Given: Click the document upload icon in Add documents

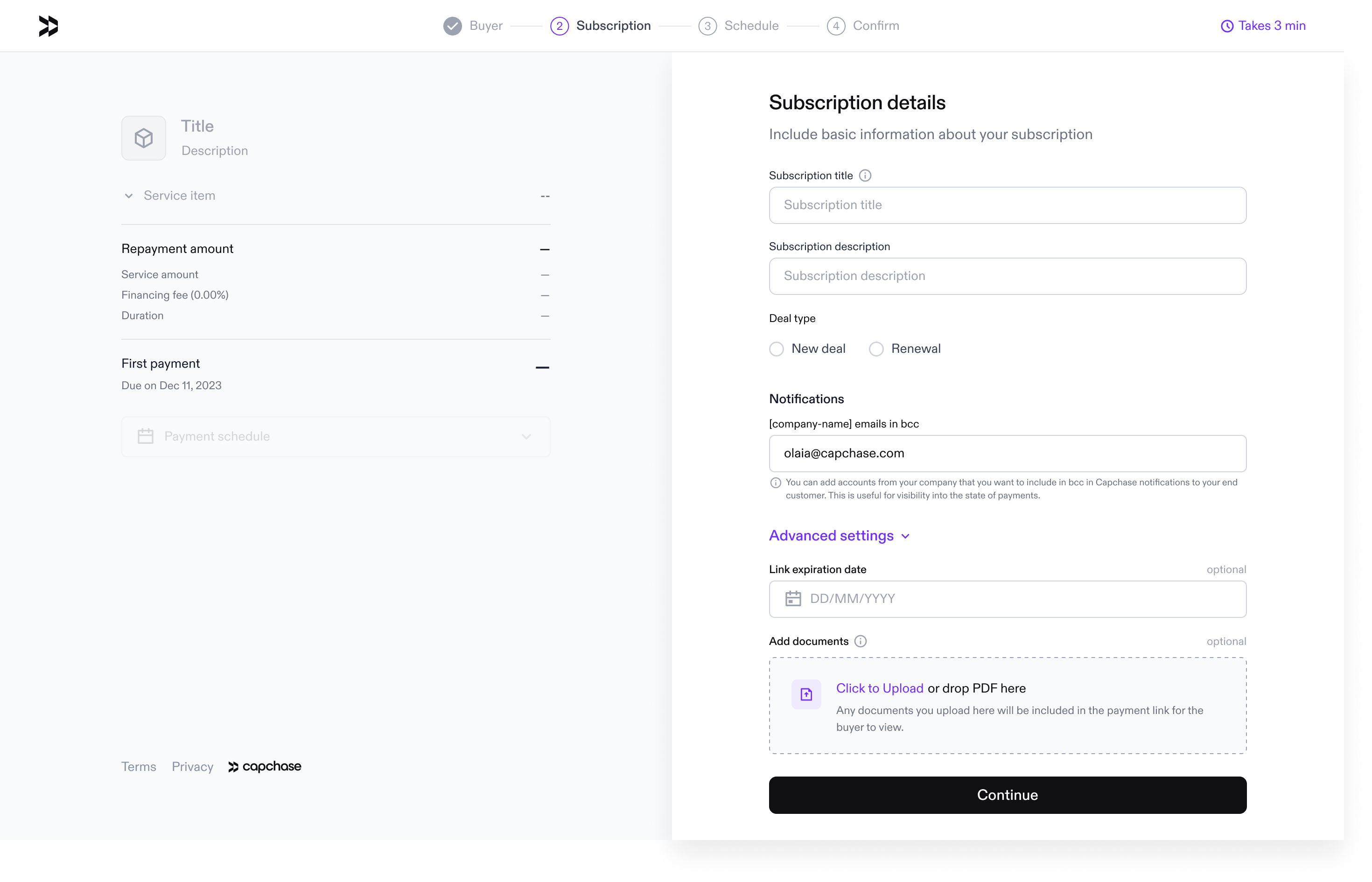Looking at the screenshot, I should click(x=806, y=693).
